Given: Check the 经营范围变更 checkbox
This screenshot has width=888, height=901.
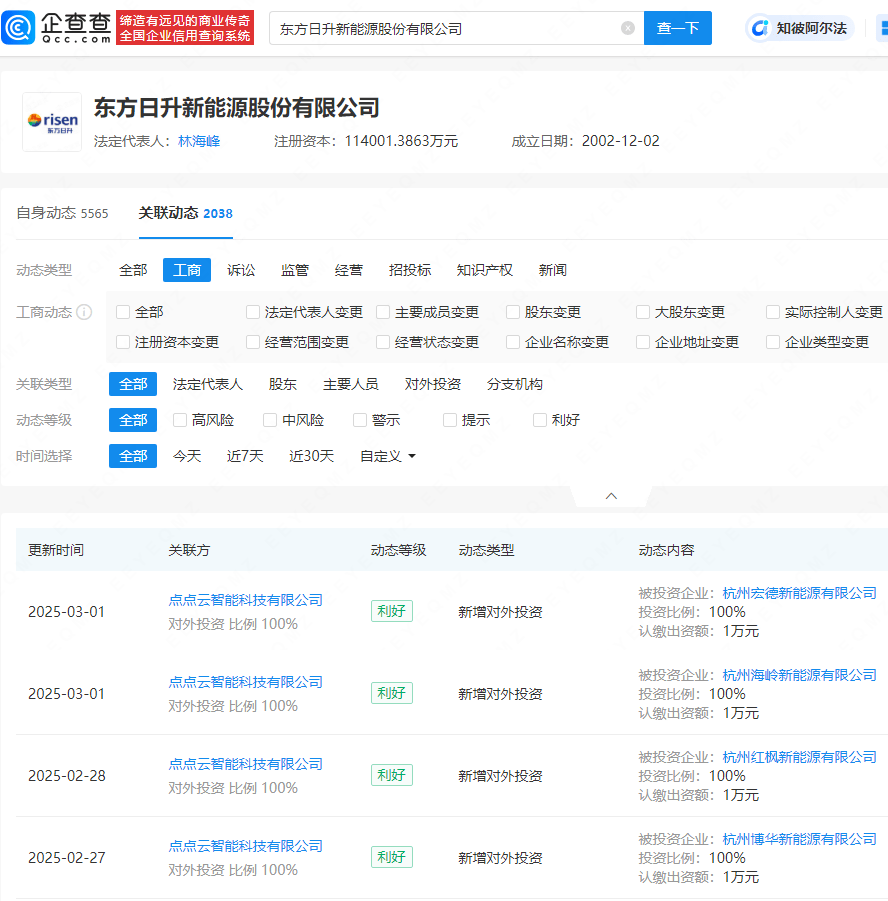Looking at the screenshot, I should [253, 342].
